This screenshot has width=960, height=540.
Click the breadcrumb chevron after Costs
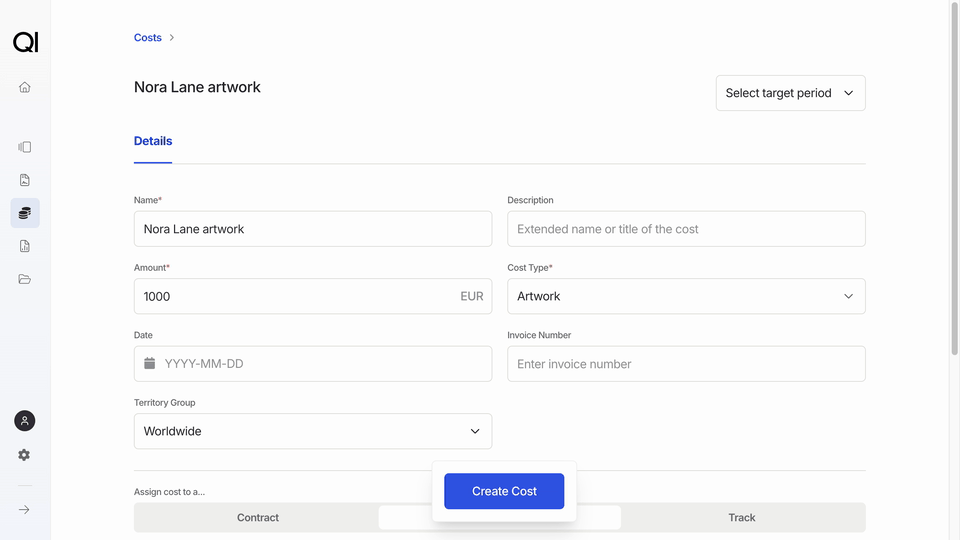[171, 37]
